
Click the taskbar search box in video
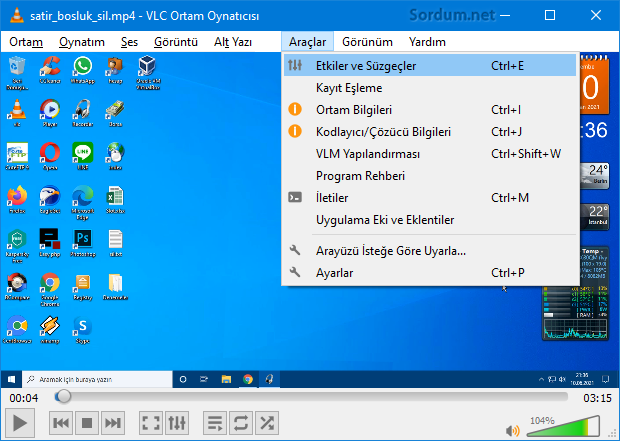[x=97, y=379]
